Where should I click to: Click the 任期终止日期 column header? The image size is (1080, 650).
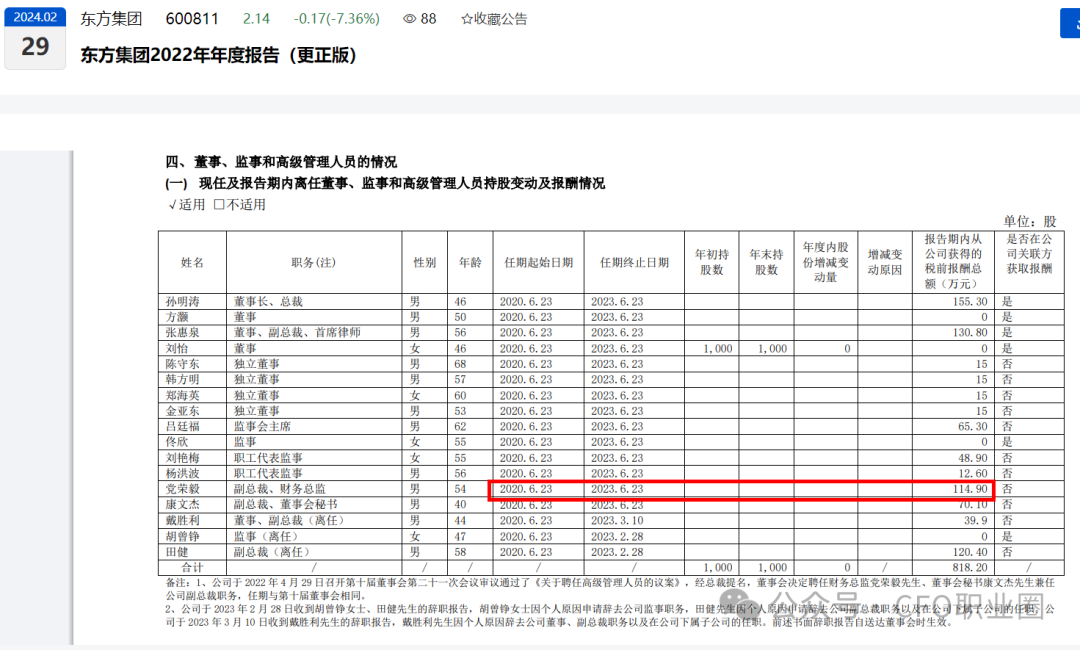(x=634, y=262)
